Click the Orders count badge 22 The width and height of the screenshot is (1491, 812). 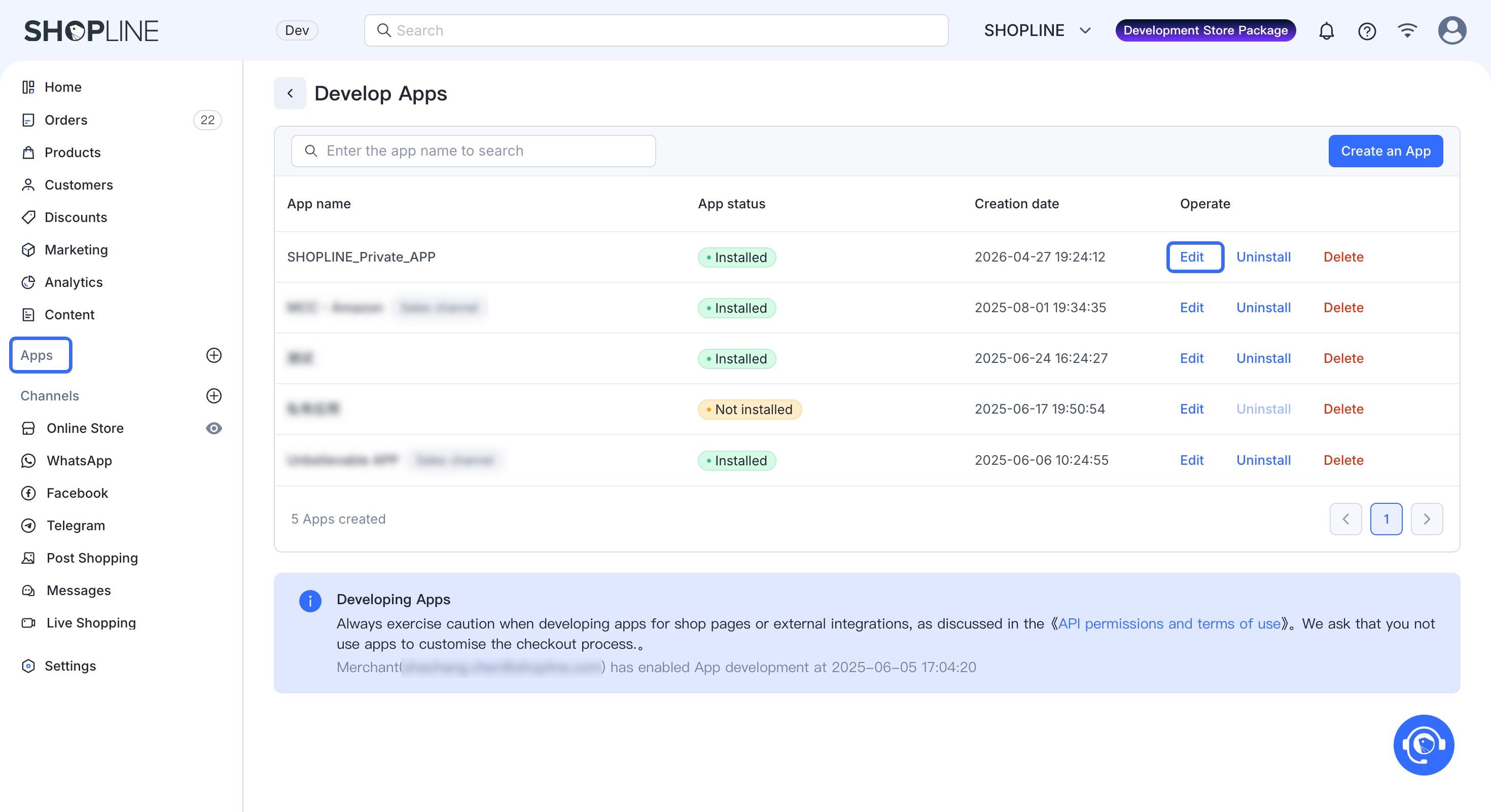click(207, 120)
